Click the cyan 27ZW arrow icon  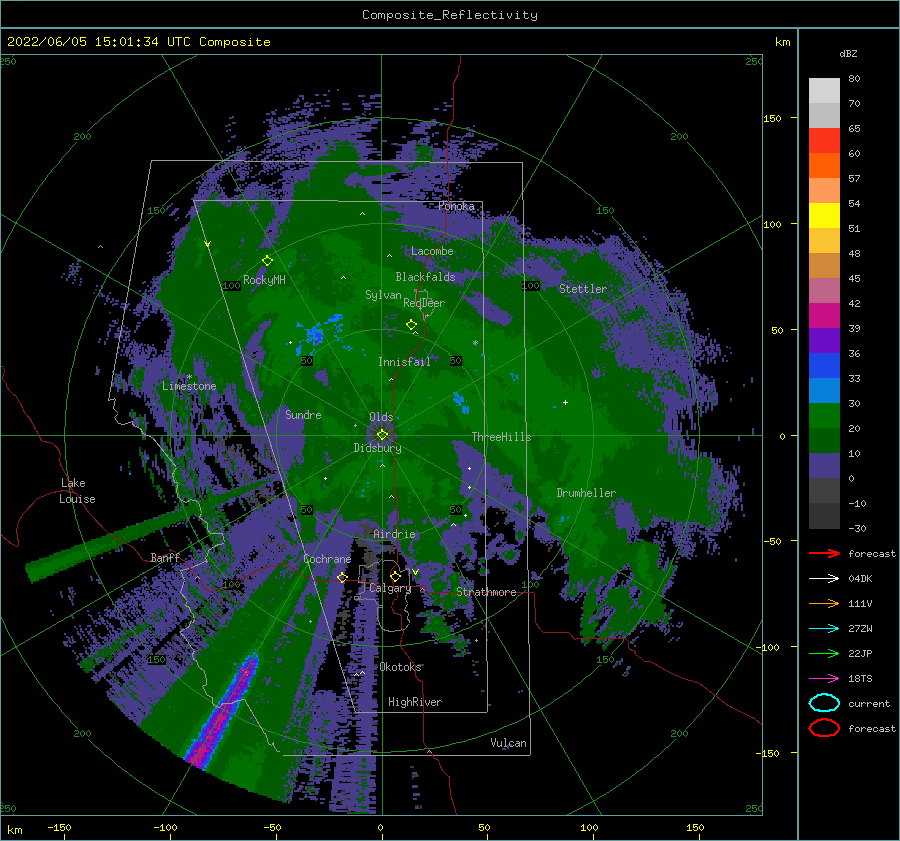[824, 629]
